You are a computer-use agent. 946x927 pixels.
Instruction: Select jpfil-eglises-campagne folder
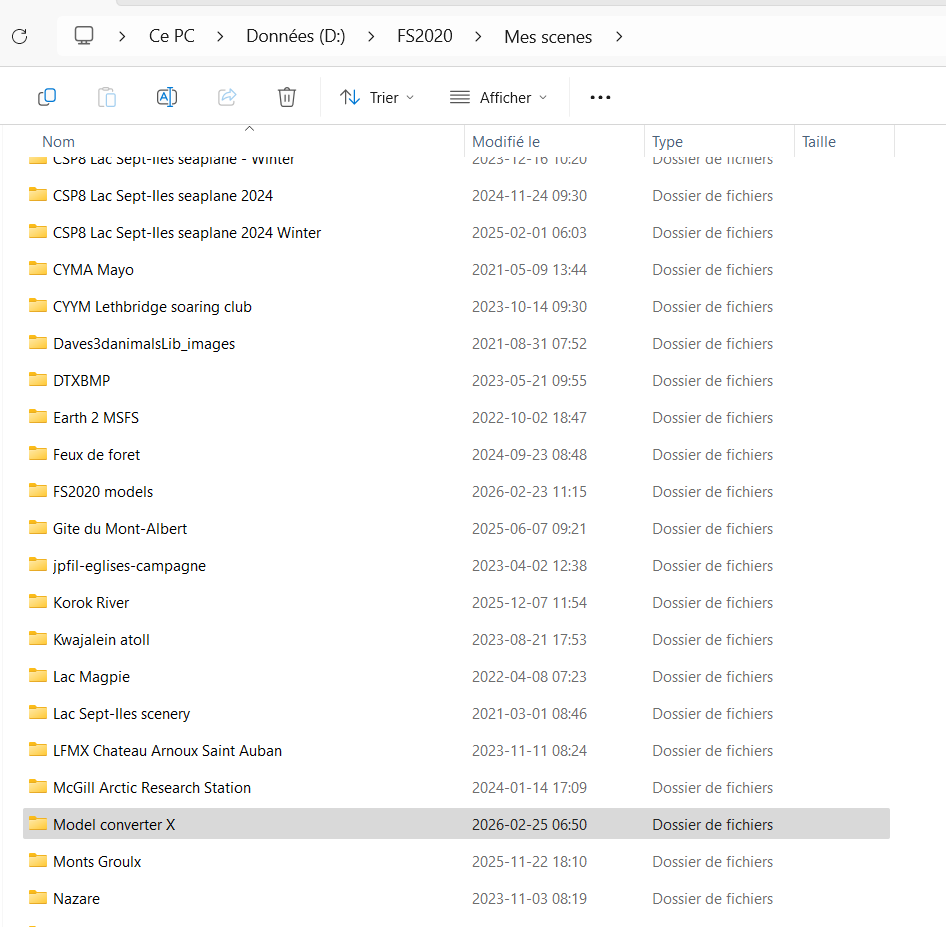pyautogui.click(x=456, y=566)
